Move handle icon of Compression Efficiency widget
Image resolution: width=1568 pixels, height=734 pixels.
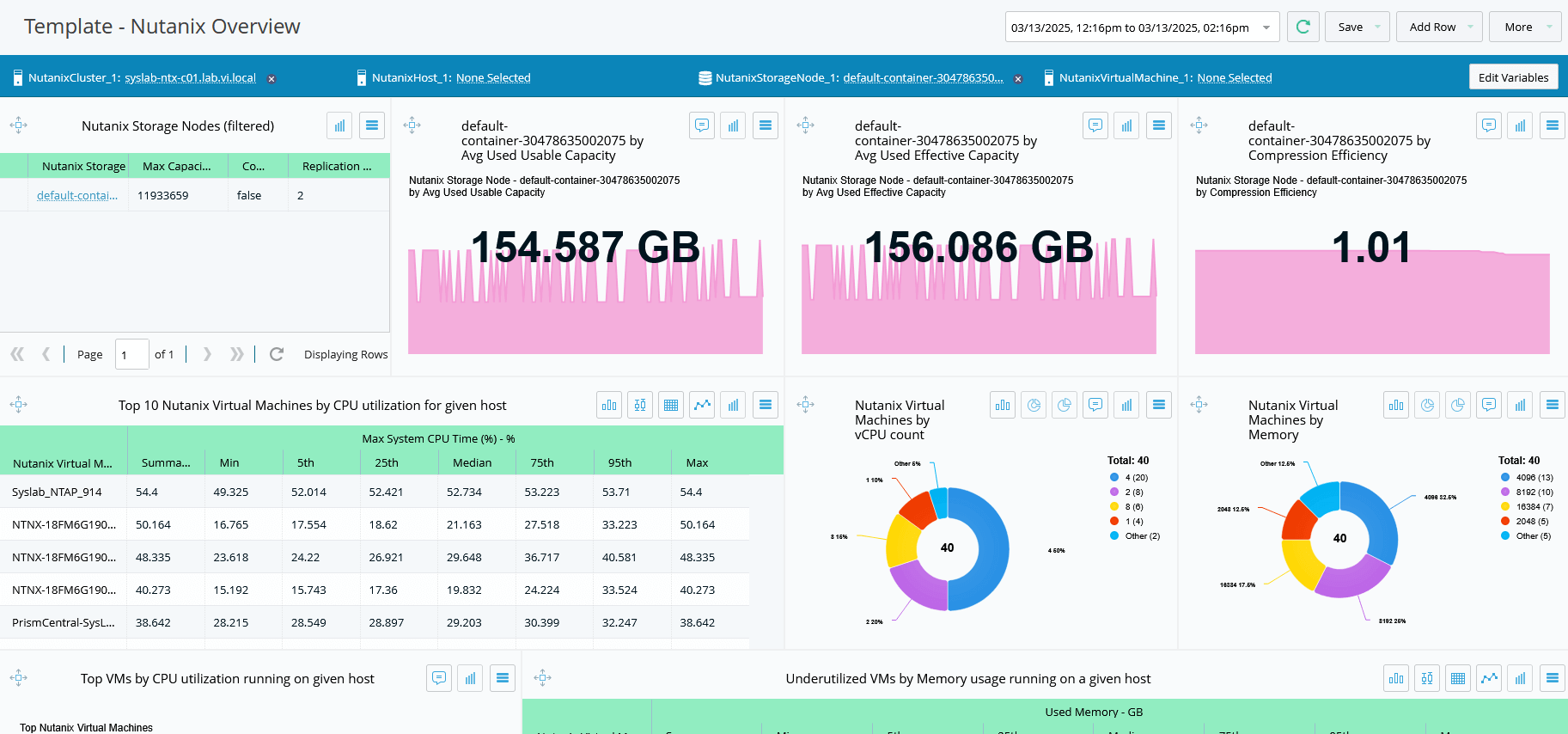(x=1199, y=125)
